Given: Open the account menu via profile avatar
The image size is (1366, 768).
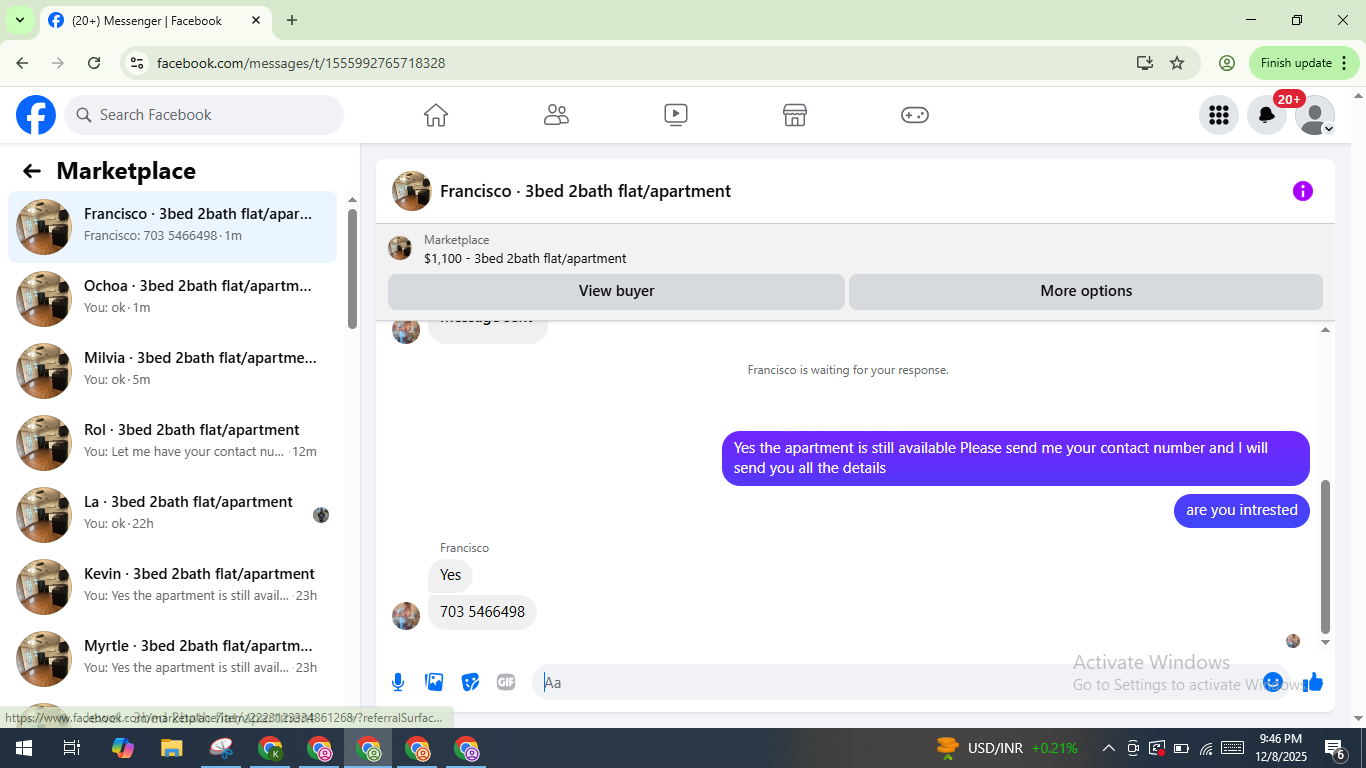Looking at the screenshot, I should [x=1315, y=115].
